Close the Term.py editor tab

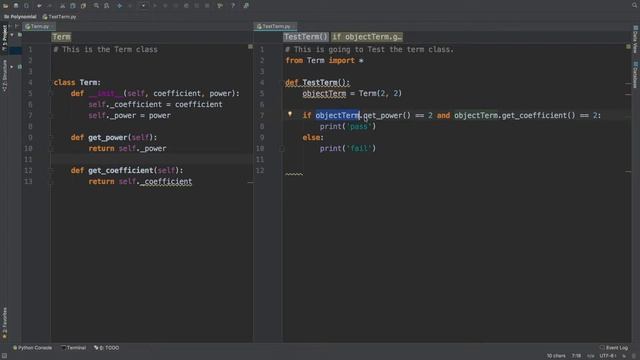click(53, 27)
